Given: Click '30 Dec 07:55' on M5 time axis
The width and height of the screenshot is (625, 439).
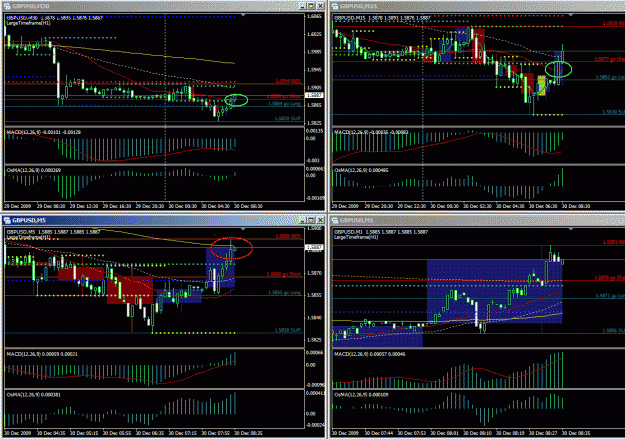Looking at the screenshot, I should pyautogui.click(x=215, y=433).
